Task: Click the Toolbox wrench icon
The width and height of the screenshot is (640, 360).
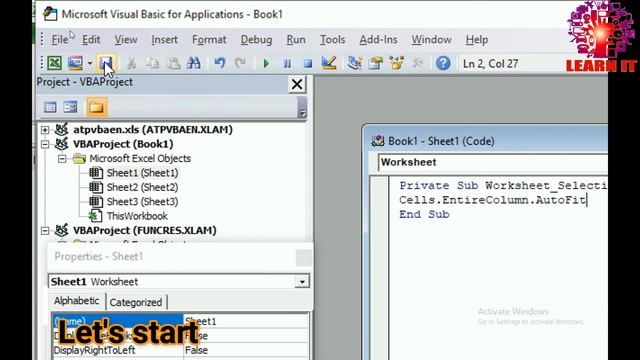Action: point(417,63)
